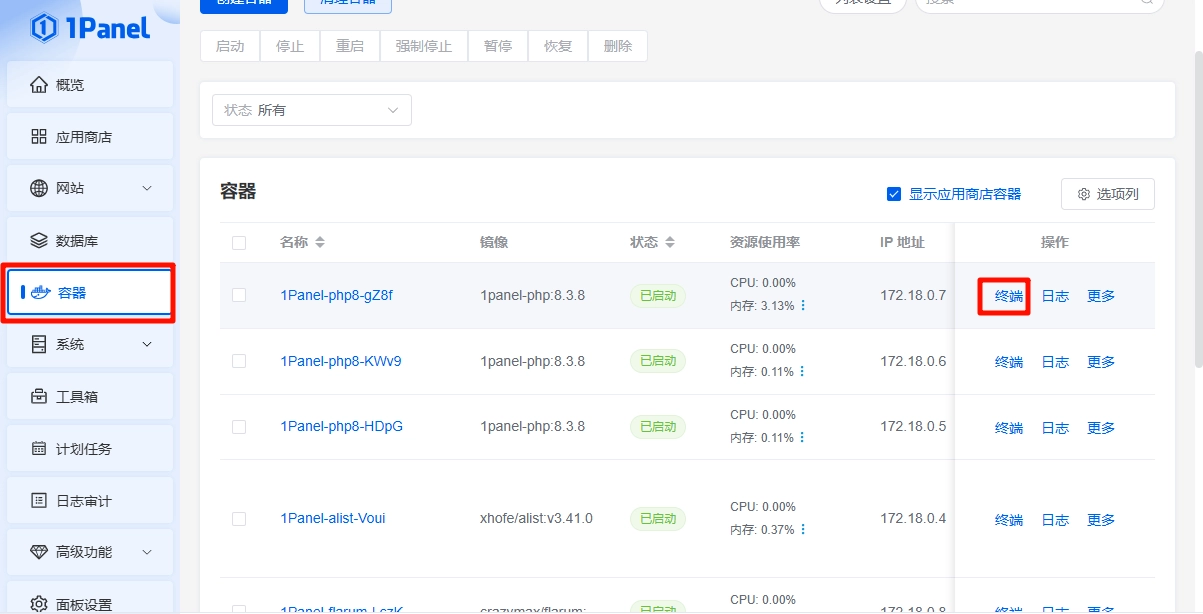The height and width of the screenshot is (614, 1203).
Task: Open the 概览 home icon
Action: [39, 85]
